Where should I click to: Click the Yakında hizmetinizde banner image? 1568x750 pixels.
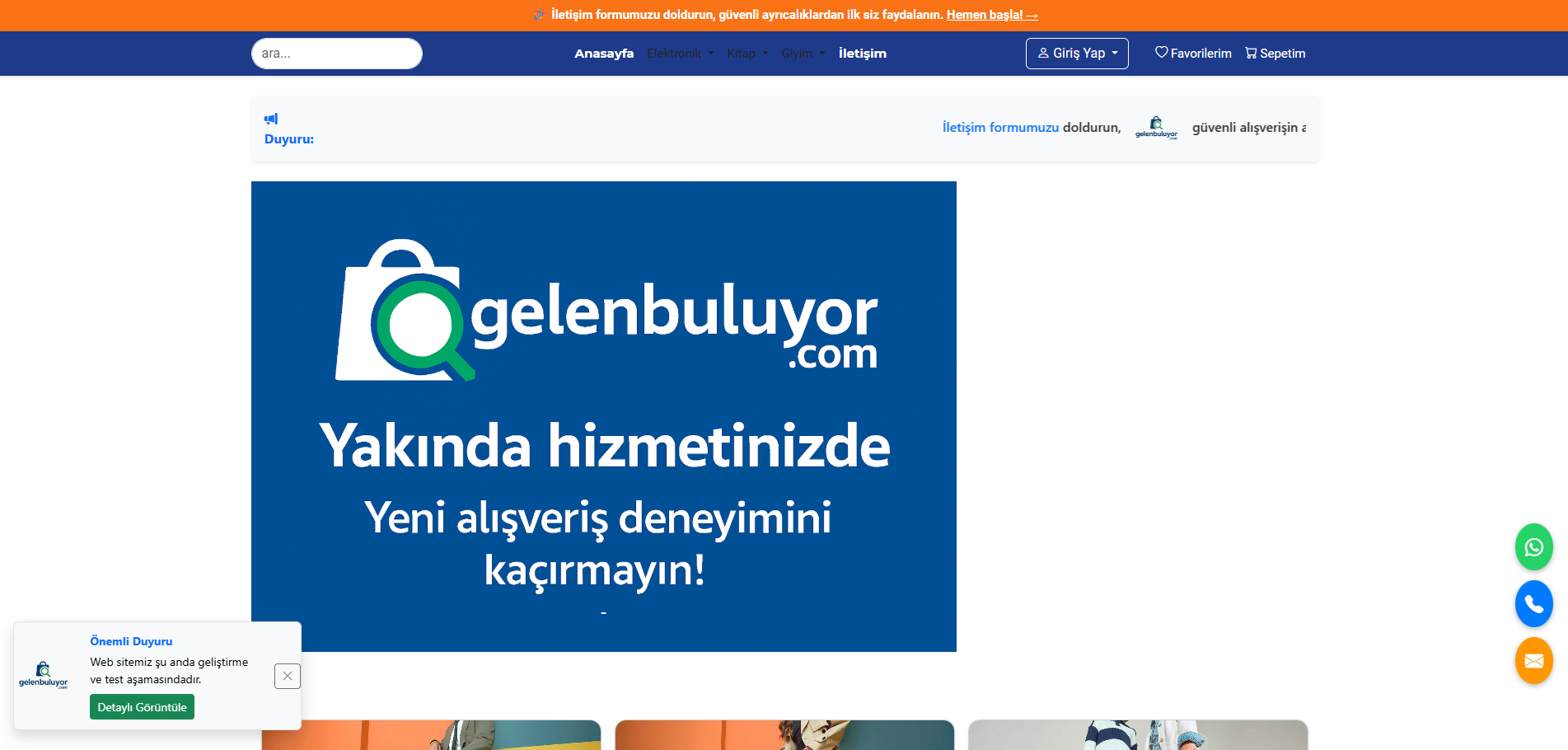click(x=603, y=416)
